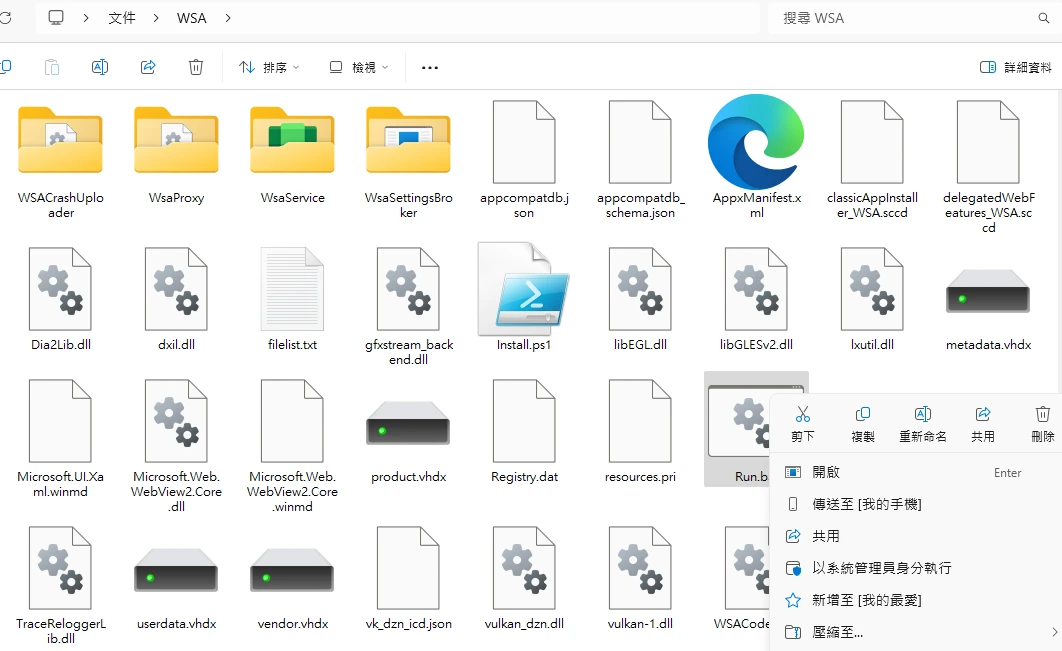The image size is (1062, 651).
Task: Select 新增至 [我的最愛] menu entry
Action: click(866, 600)
